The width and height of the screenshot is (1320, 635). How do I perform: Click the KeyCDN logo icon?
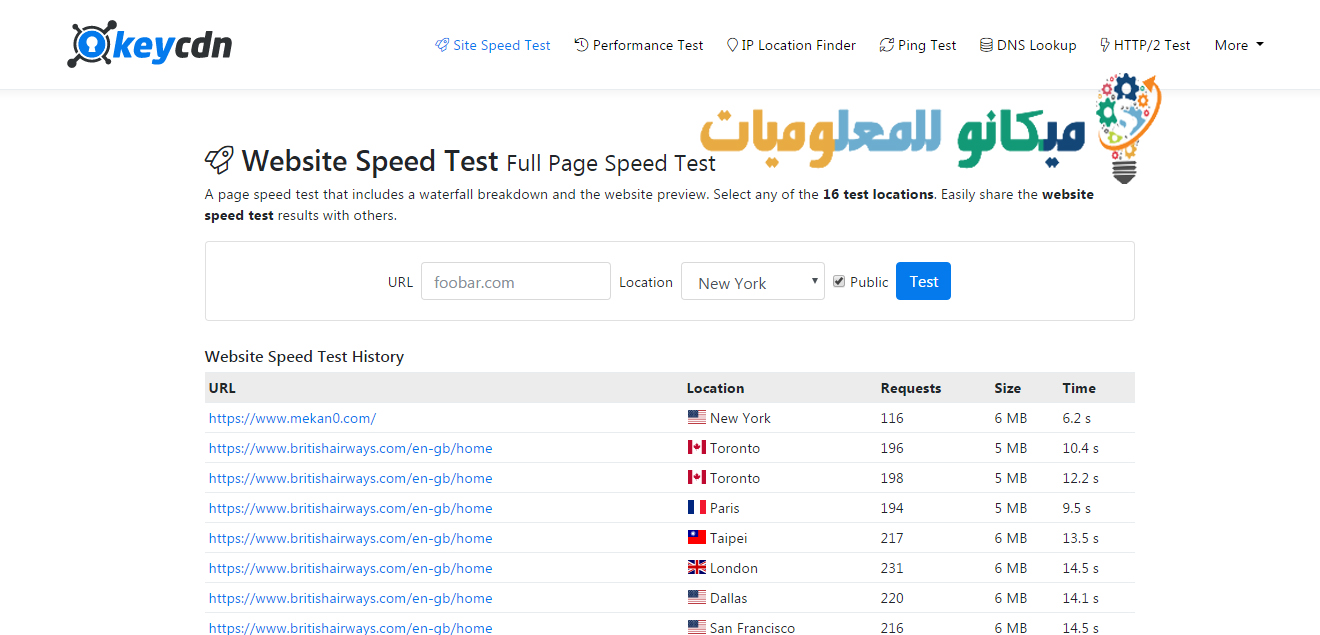(92, 45)
